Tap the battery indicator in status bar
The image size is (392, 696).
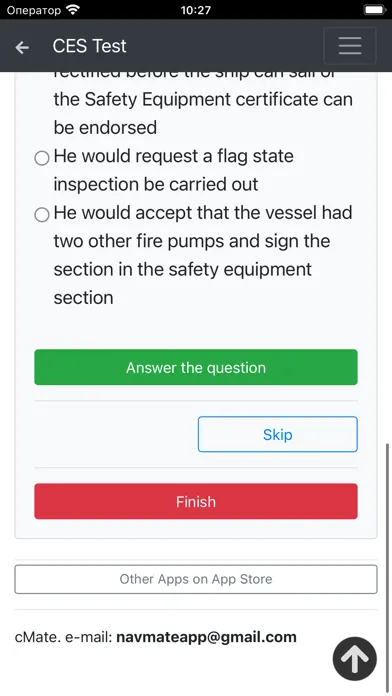(x=375, y=10)
